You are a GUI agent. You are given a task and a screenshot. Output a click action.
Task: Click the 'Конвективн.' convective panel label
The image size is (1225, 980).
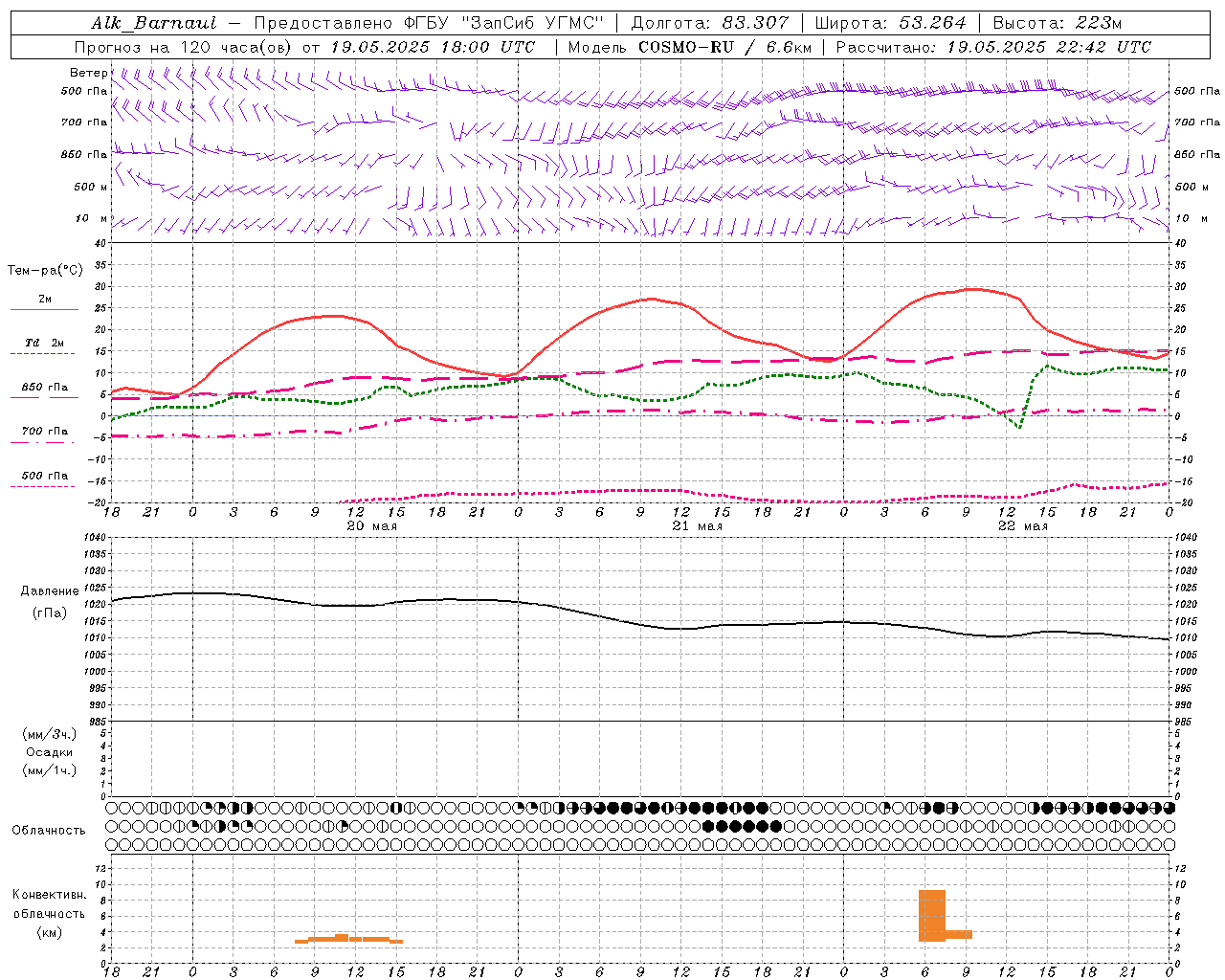coord(50,895)
